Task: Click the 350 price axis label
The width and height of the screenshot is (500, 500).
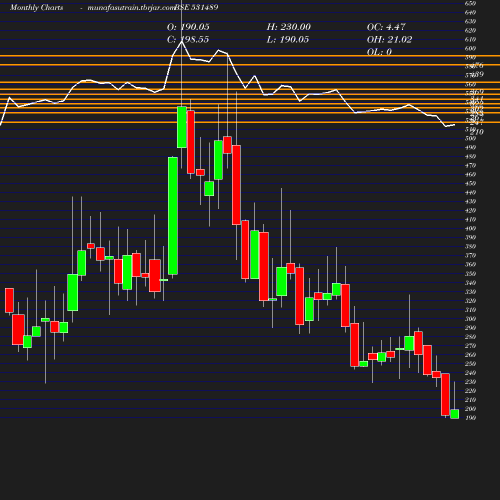Action: (470, 274)
